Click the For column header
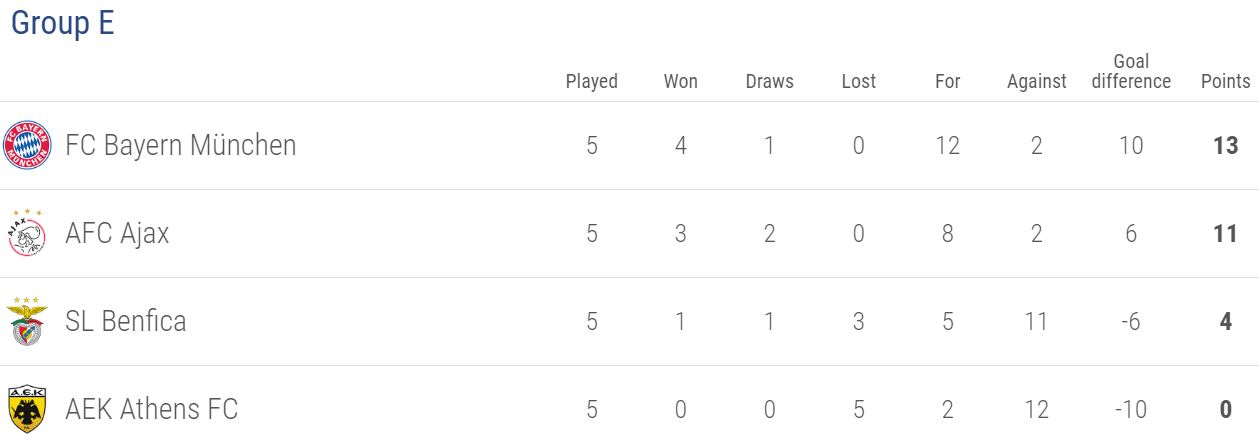1259x439 pixels. [948, 81]
